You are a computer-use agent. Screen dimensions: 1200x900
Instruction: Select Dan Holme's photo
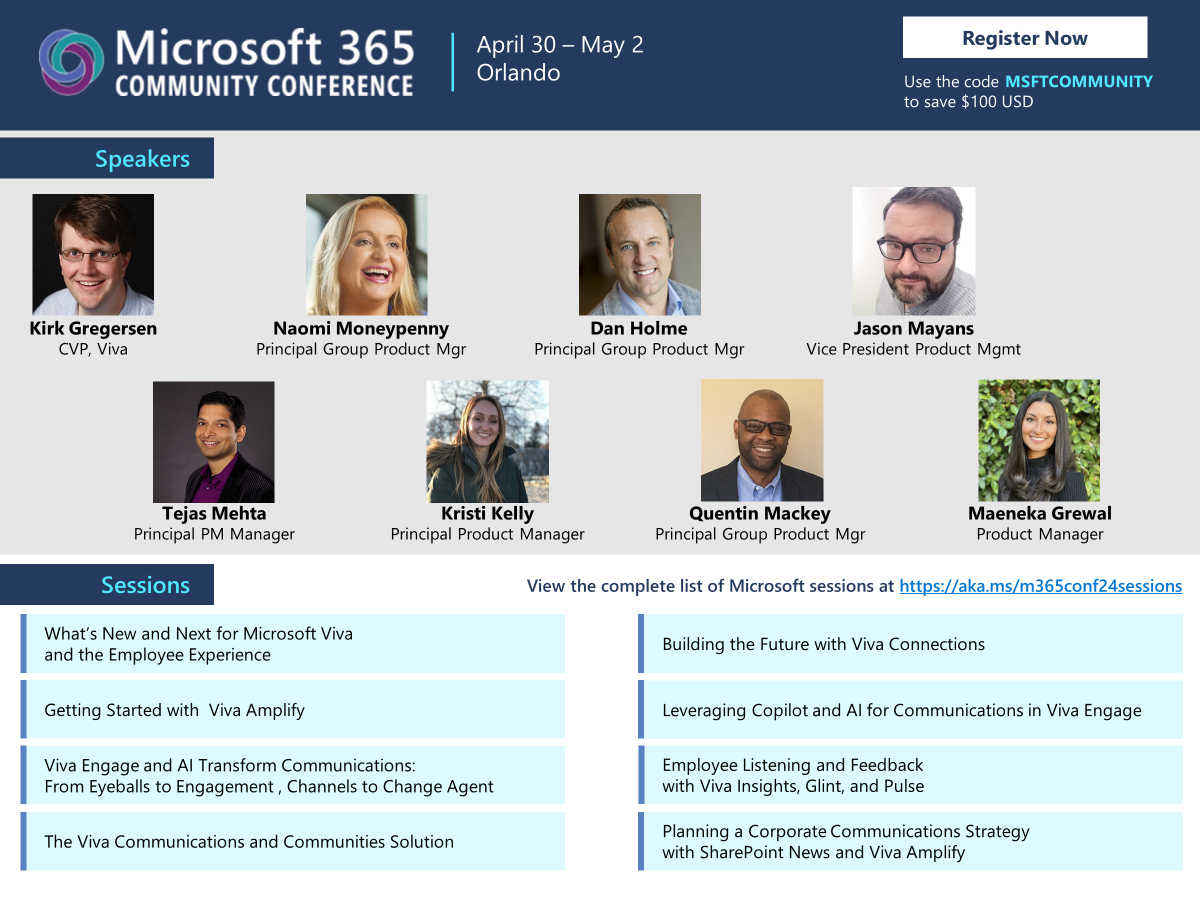(639, 253)
